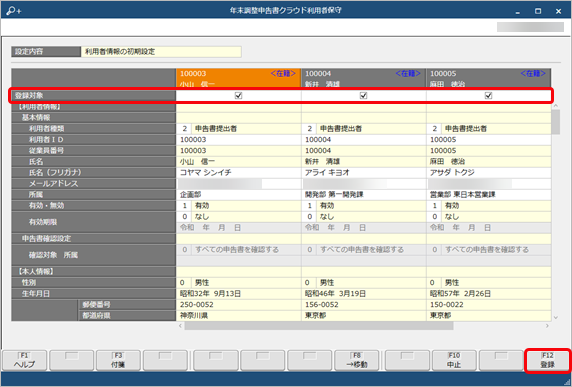This screenshot has width=572, height=387.
Task: Click 利用者種類 cell for employee 100004
Action: (x=364, y=128)
